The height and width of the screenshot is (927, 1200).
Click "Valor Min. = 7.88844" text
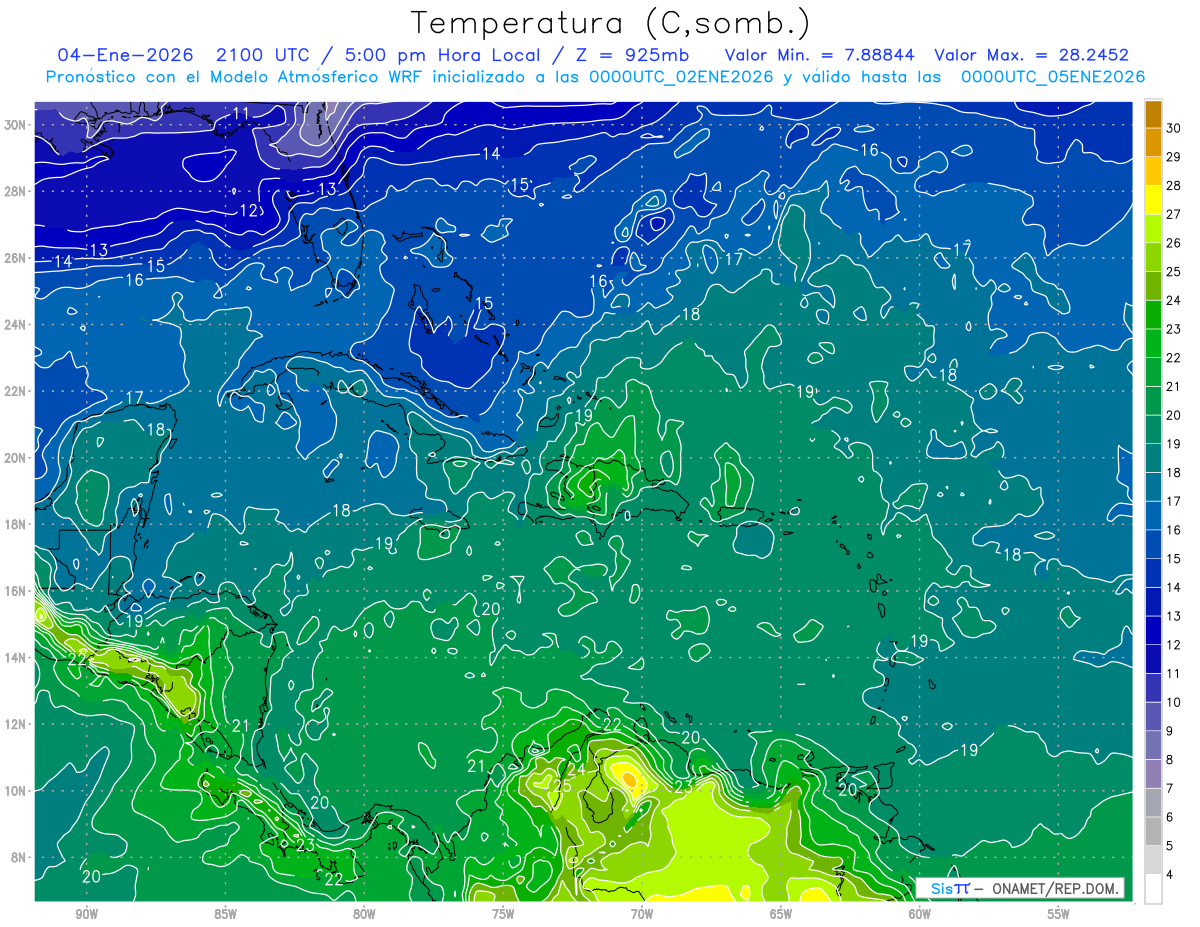tap(820, 55)
